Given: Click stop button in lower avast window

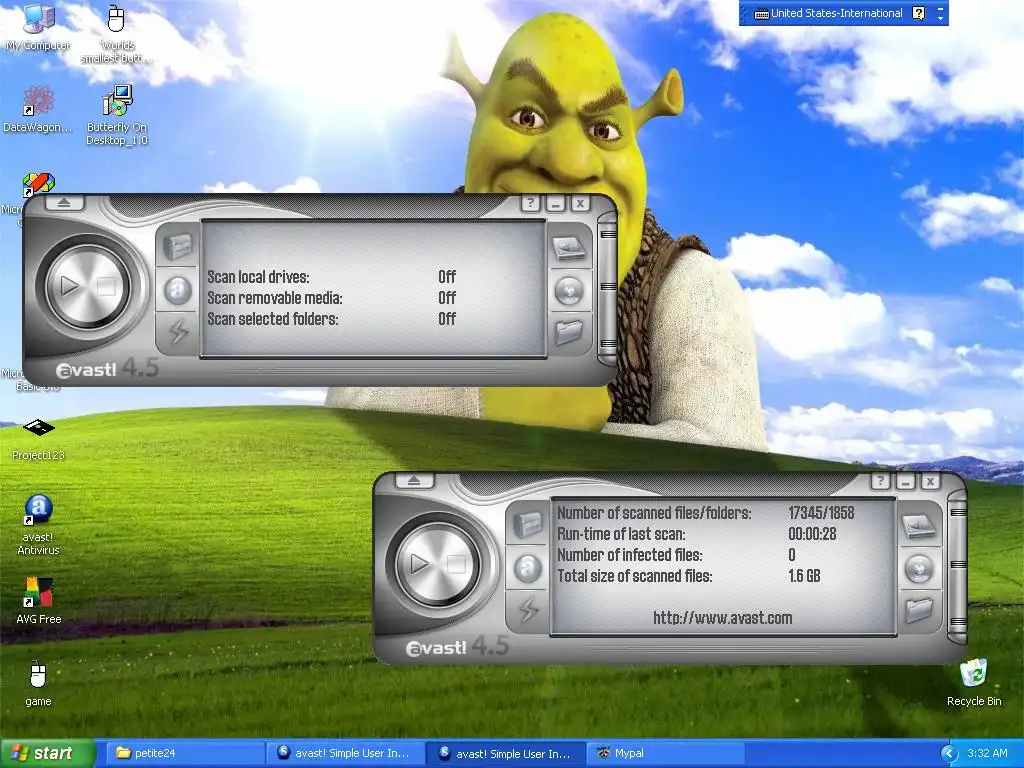Looking at the screenshot, I should pyautogui.click(x=456, y=564).
